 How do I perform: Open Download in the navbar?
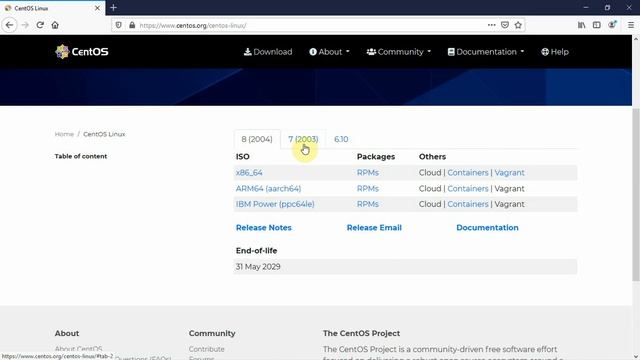click(x=268, y=52)
